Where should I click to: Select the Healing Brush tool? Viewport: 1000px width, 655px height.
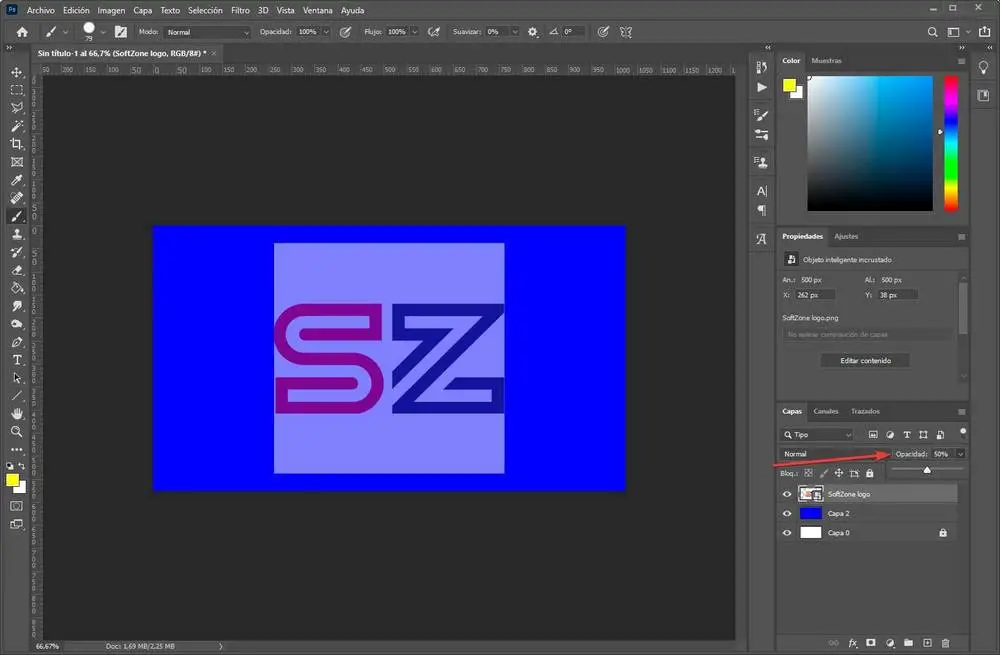coord(17,198)
